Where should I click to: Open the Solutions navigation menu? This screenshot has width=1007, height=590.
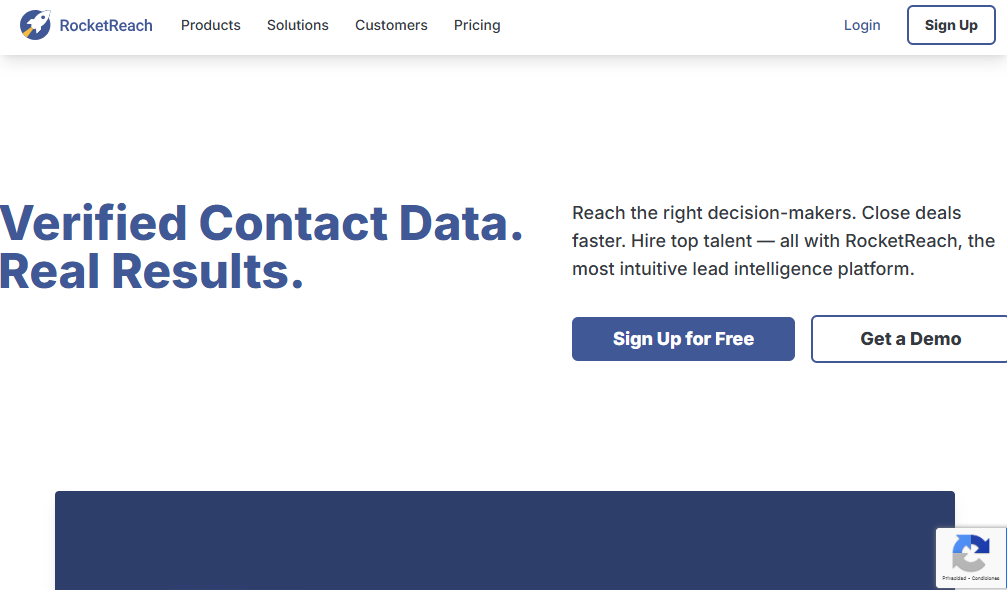(297, 25)
